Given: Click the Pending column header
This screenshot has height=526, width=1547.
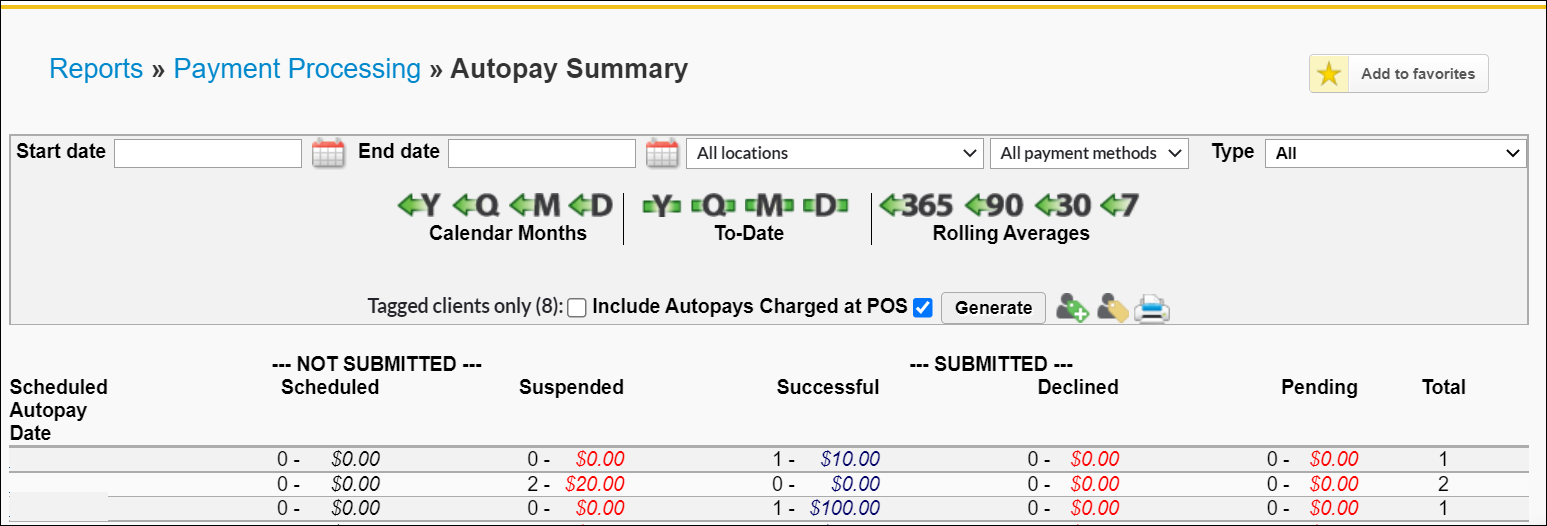Looking at the screenshot, I should pyautogui.click(x=1319, y=387).
